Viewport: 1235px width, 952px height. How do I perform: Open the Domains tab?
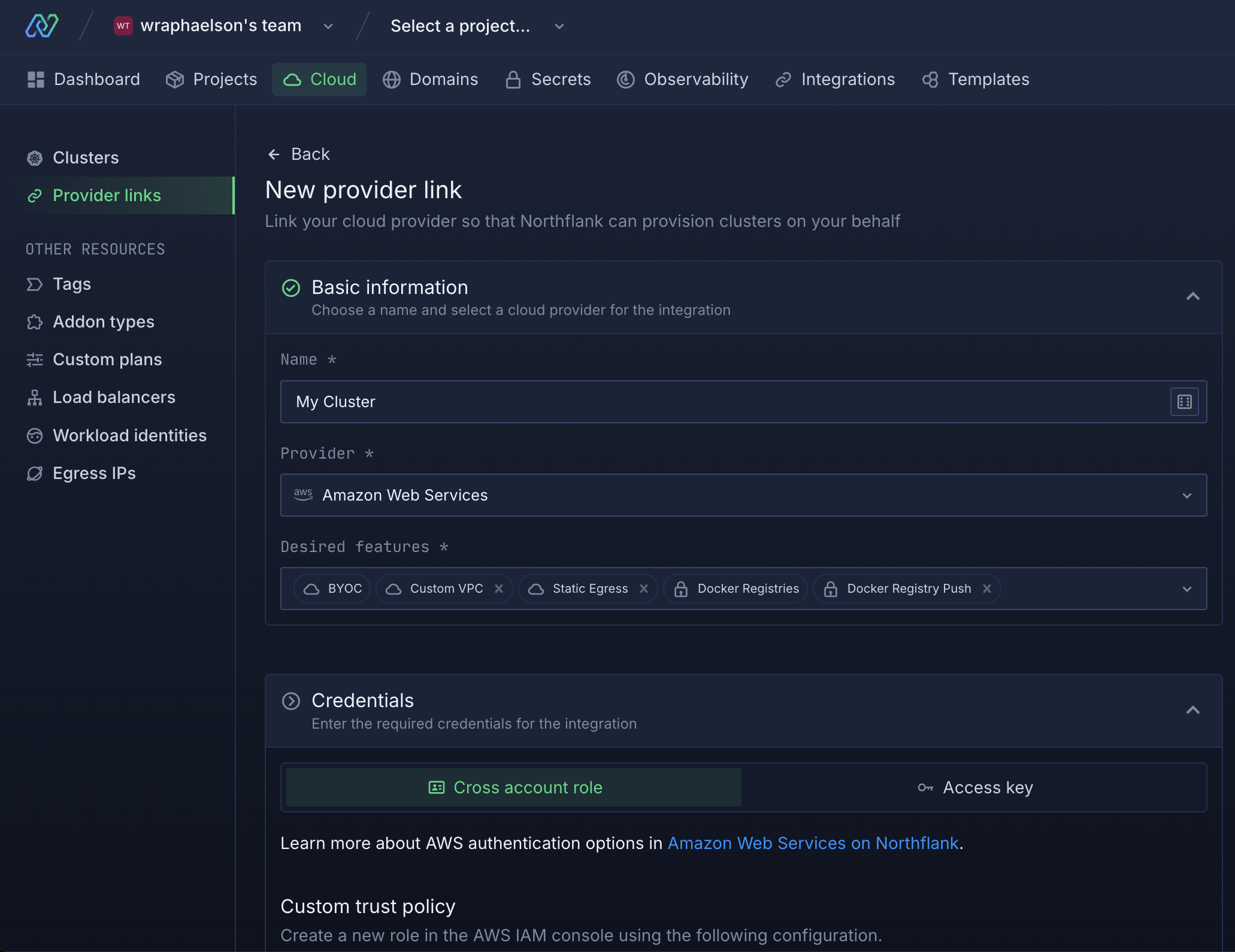(x=431, y=79)
